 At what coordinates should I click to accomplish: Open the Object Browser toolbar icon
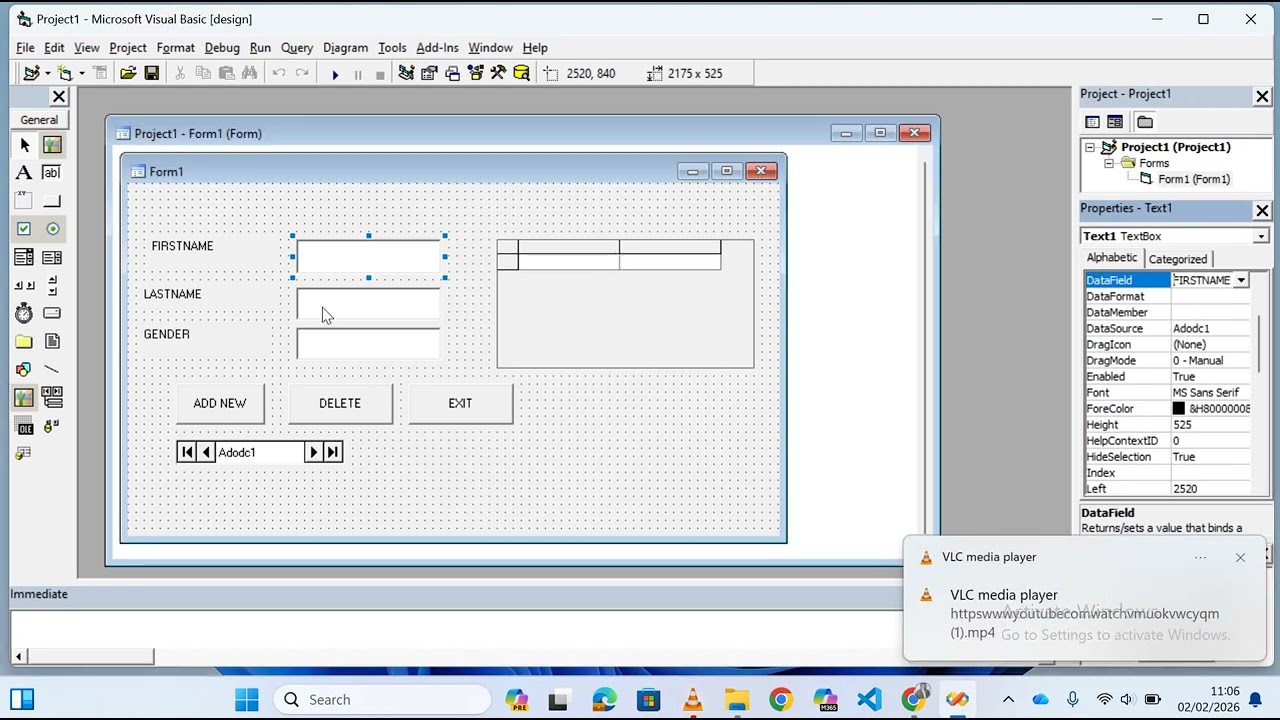coord(475,73)
